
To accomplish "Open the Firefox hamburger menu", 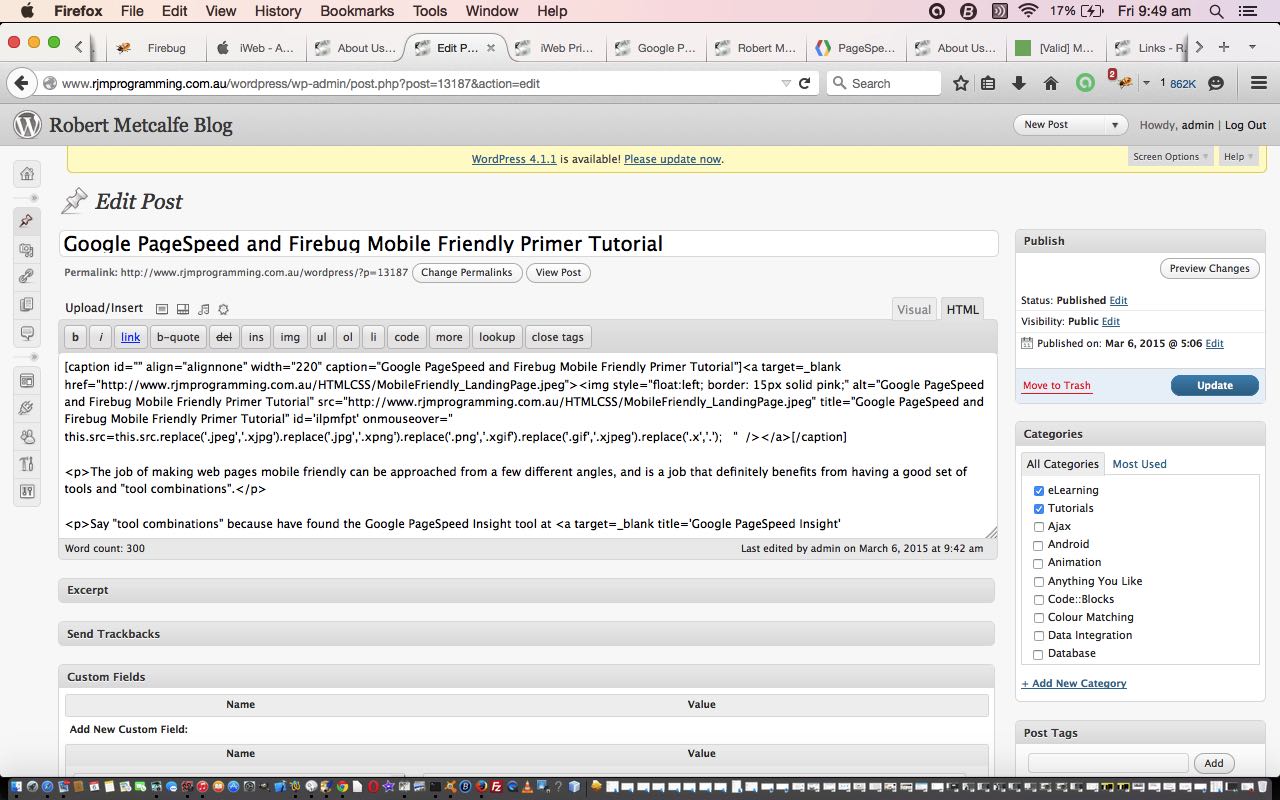I will [1259, 83].
